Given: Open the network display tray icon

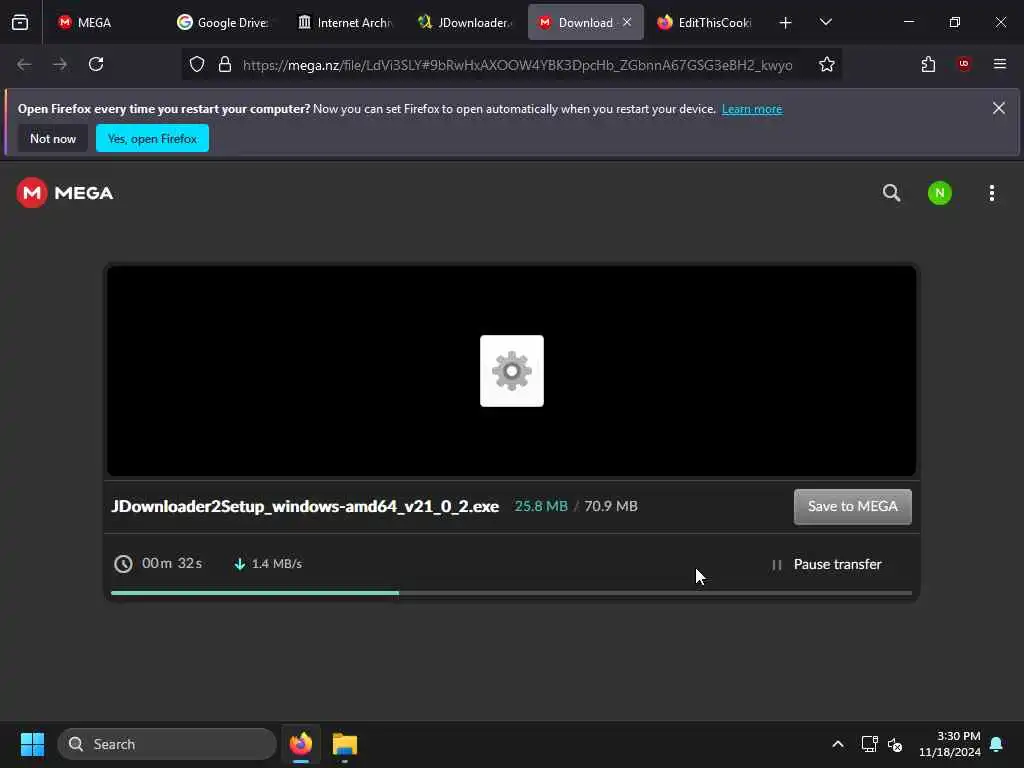Looking at the screenshot, I should 869,744.
